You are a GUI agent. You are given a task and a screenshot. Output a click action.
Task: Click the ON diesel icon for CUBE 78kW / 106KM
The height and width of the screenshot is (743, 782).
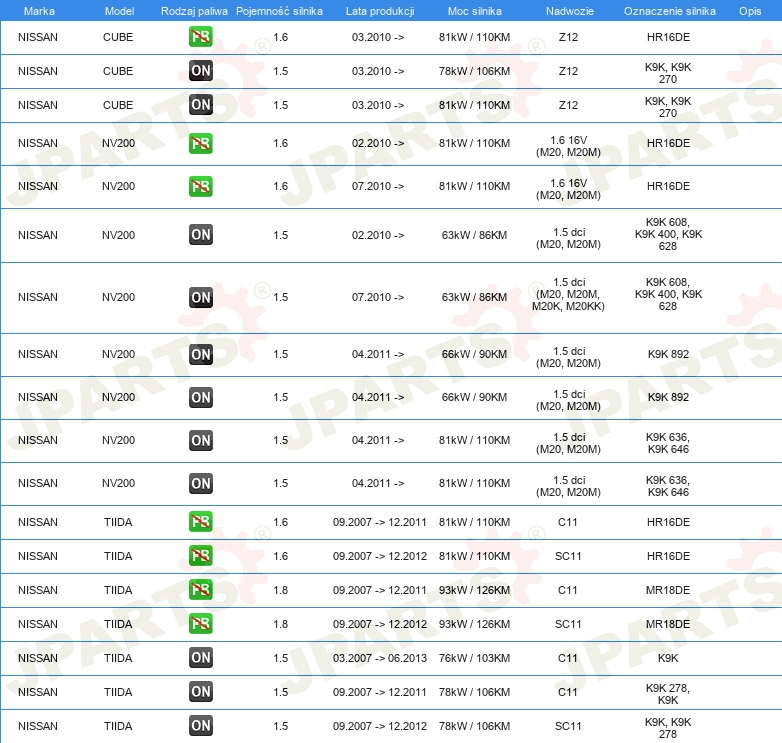point(200,71)
